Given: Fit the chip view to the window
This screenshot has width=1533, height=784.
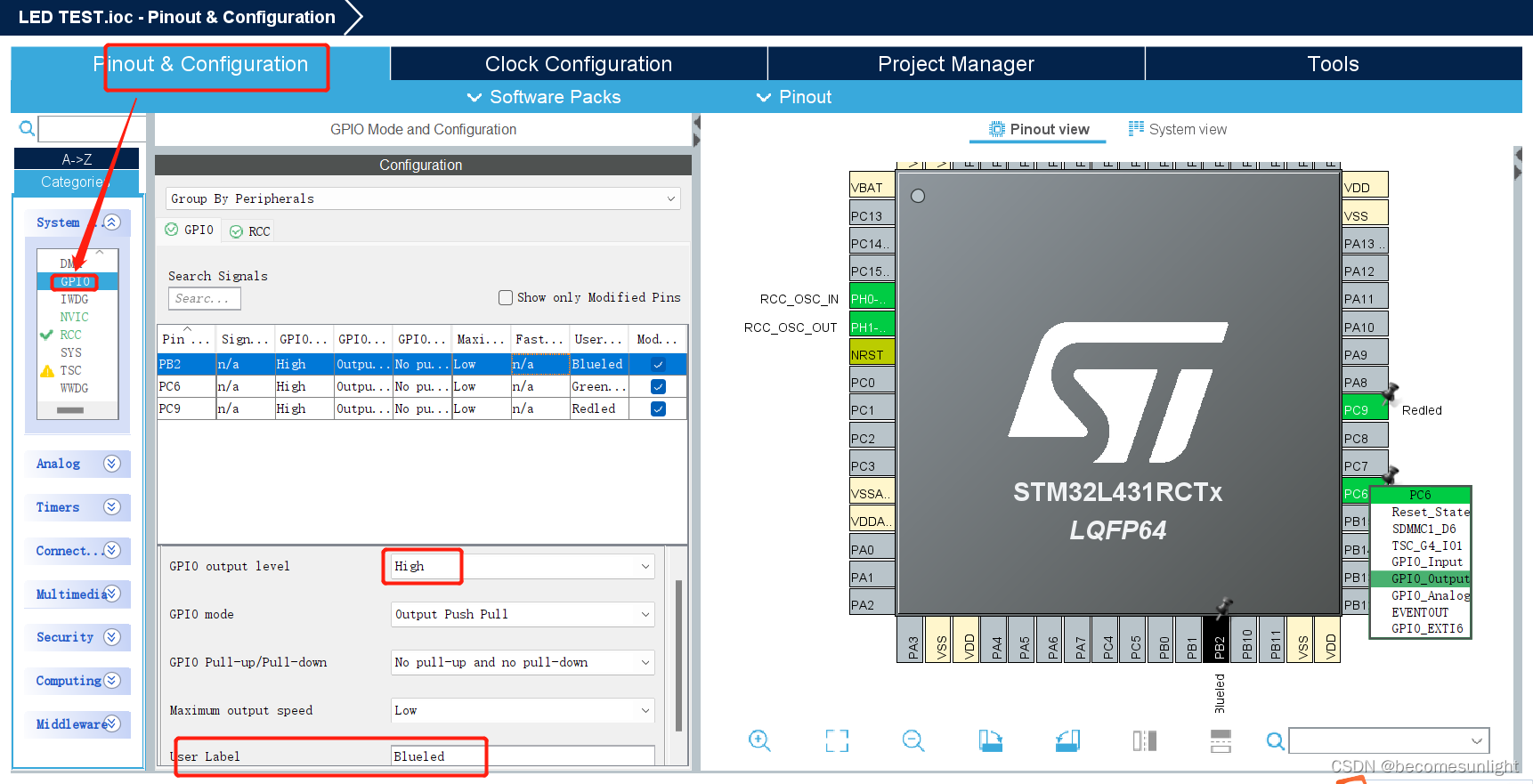Looking at the screenshot, I should pyautogui.click(x=837, y=740).
